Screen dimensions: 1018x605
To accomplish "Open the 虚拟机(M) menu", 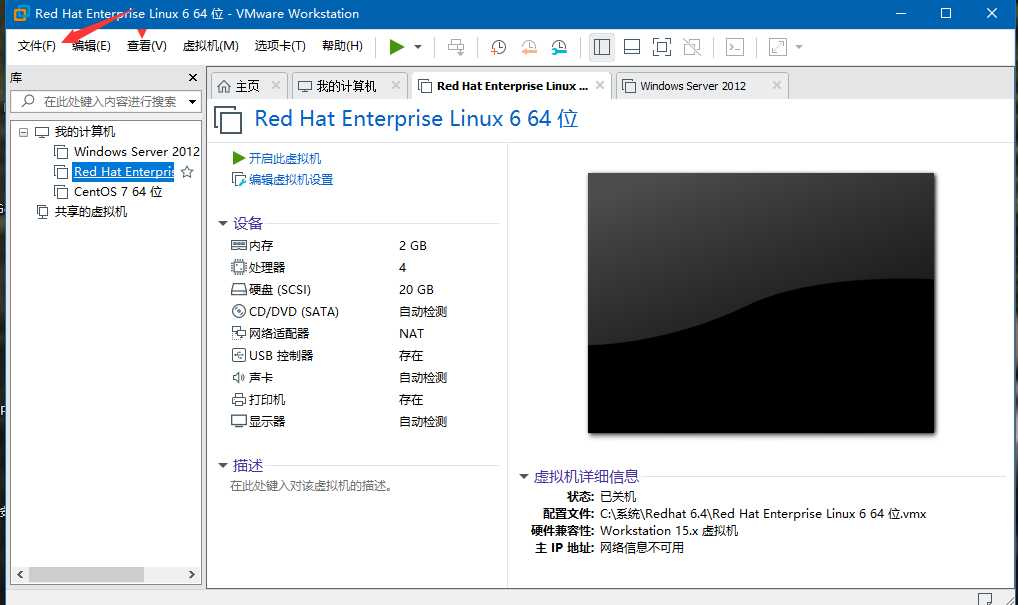I will [x=210, y=46].
